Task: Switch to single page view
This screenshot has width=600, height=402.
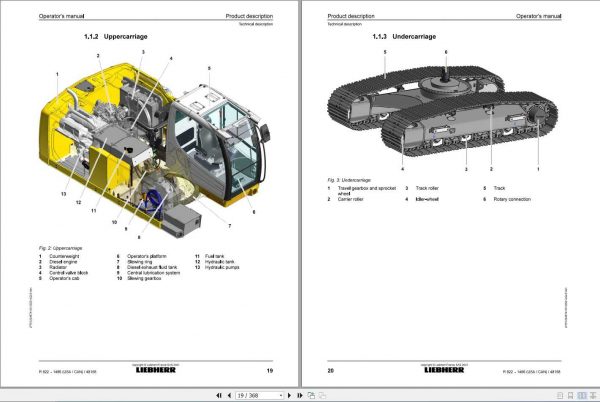Action: click(x=560, y=395)
